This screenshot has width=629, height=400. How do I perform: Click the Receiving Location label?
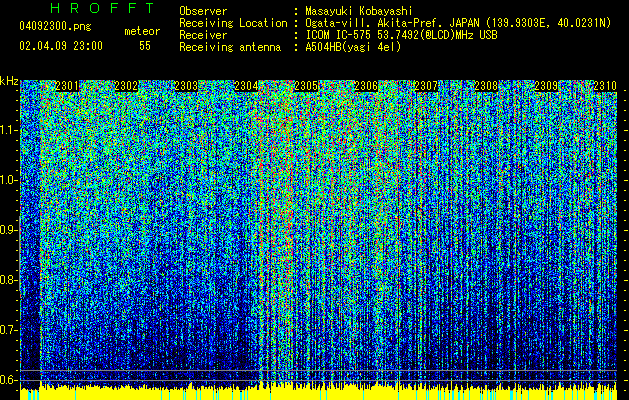tap(233, 23)
